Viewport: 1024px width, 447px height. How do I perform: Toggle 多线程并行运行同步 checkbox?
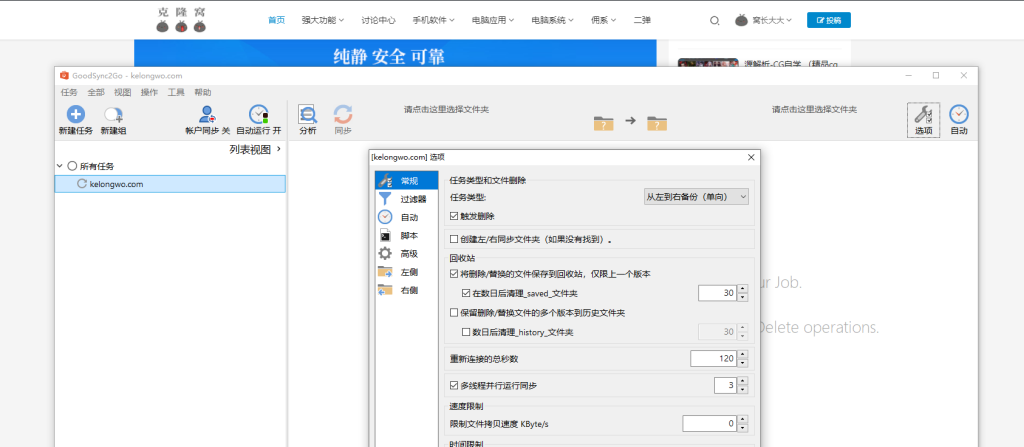pos(455,386)
